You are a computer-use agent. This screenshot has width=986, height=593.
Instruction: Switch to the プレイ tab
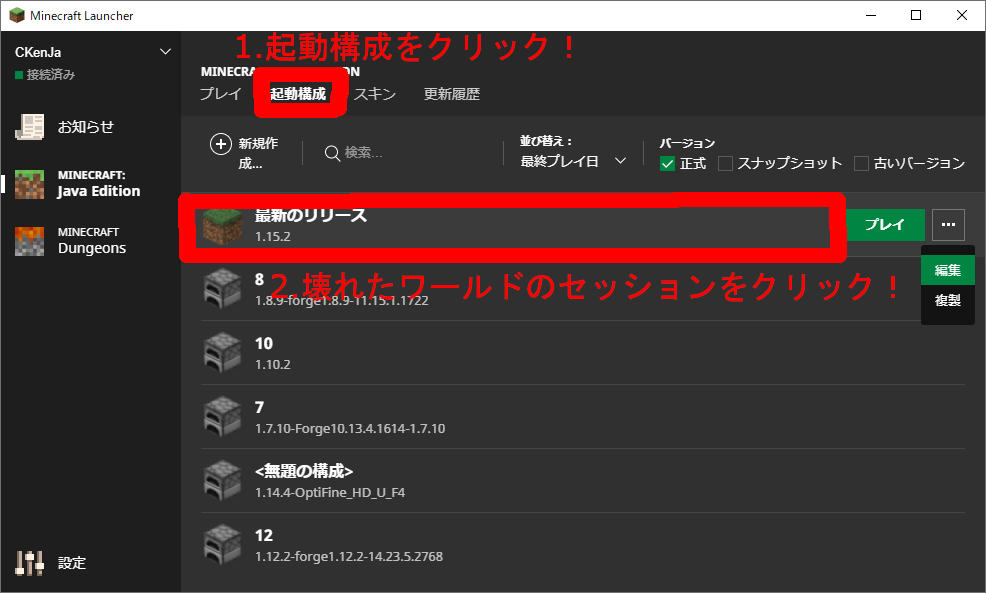pyautogui.click(x=221, y=94)
